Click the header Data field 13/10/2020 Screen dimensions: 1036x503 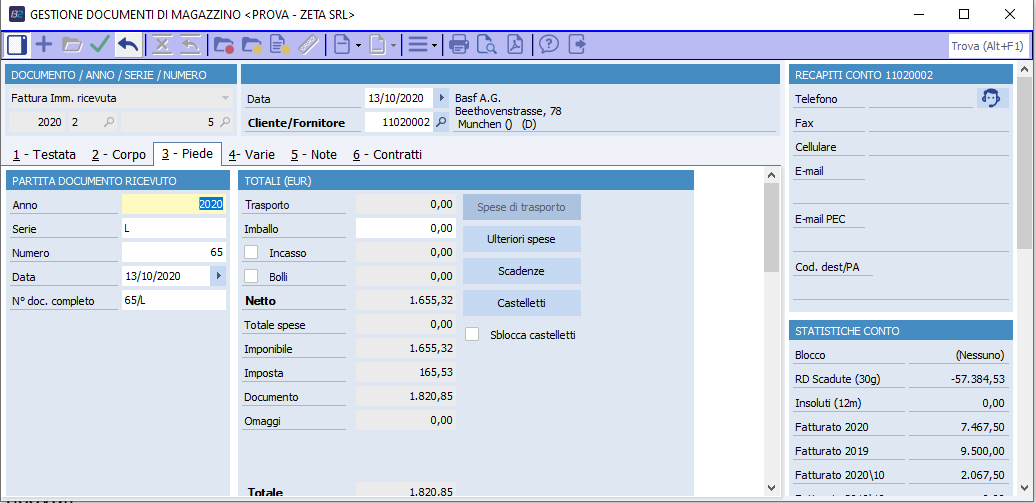(399, 98)
